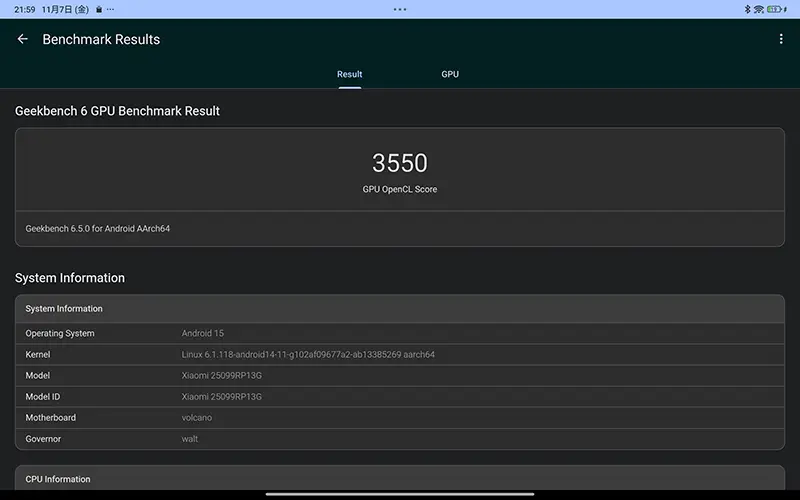The height and width of the screenshot is (500, 800).
Task: Go back using the arrow icon
Action: pyautogui.click(x=22, y=39)
